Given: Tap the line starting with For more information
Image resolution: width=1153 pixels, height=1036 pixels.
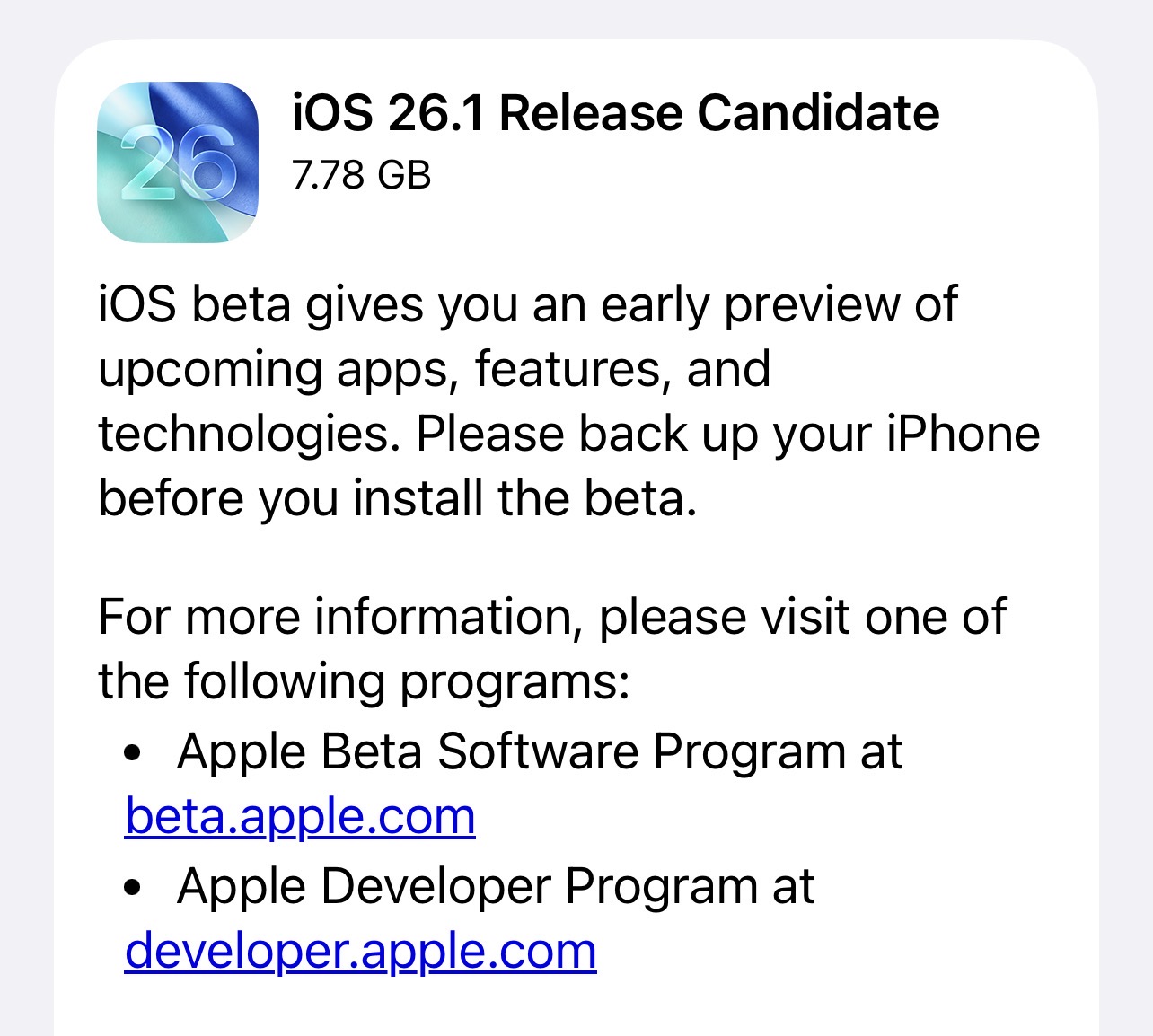Looking at the screenshot, I should pyautogui.click(x=551, y=618).
